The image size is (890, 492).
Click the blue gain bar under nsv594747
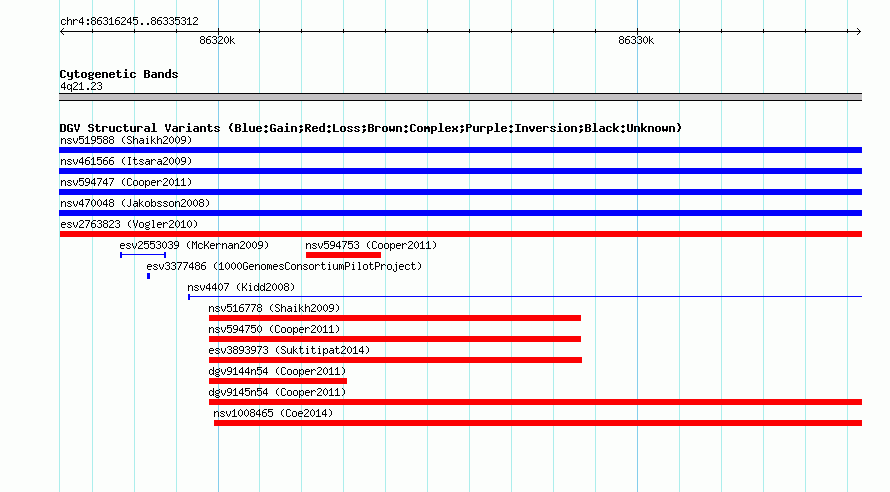(460, 192)
